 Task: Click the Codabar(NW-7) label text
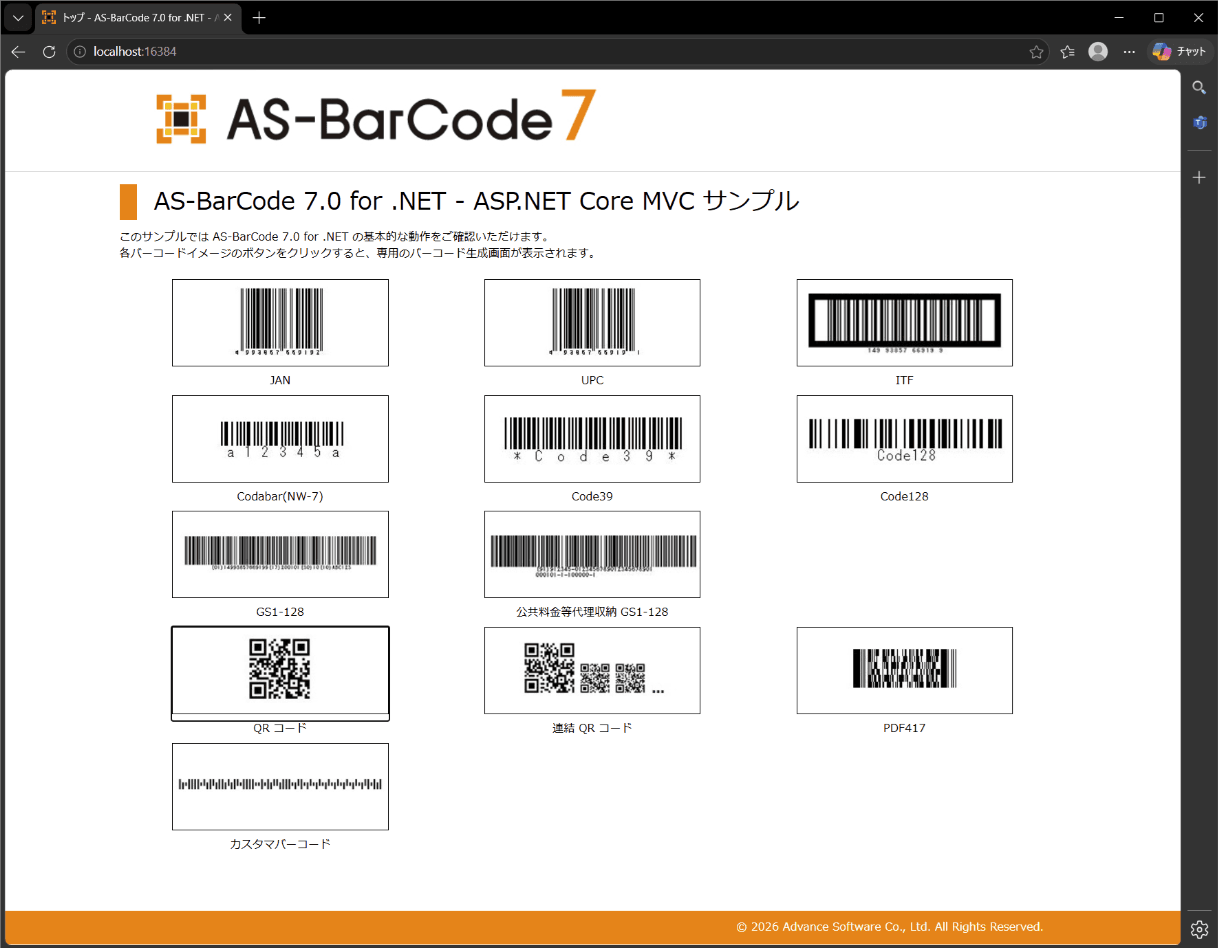click(x=280, y=497)
